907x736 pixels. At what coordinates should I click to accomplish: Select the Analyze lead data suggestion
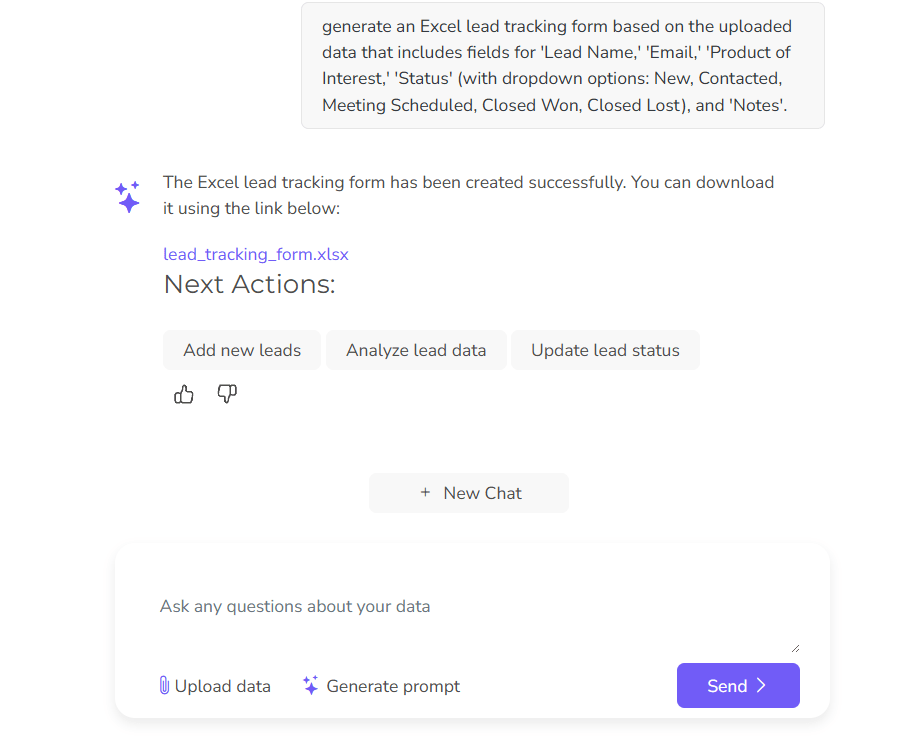(x=416, y=350)
